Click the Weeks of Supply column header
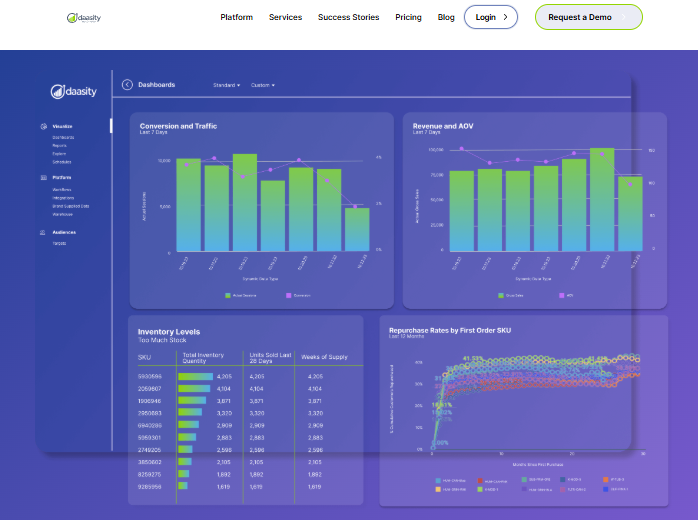This screenshot has height=520, width=698. pyautogui.click(x=324, y=357)
